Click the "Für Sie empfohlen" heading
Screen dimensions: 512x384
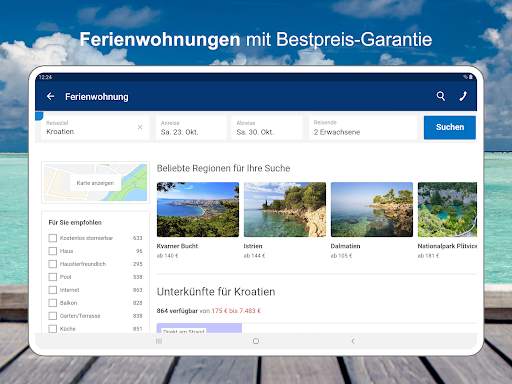point(75,222)
